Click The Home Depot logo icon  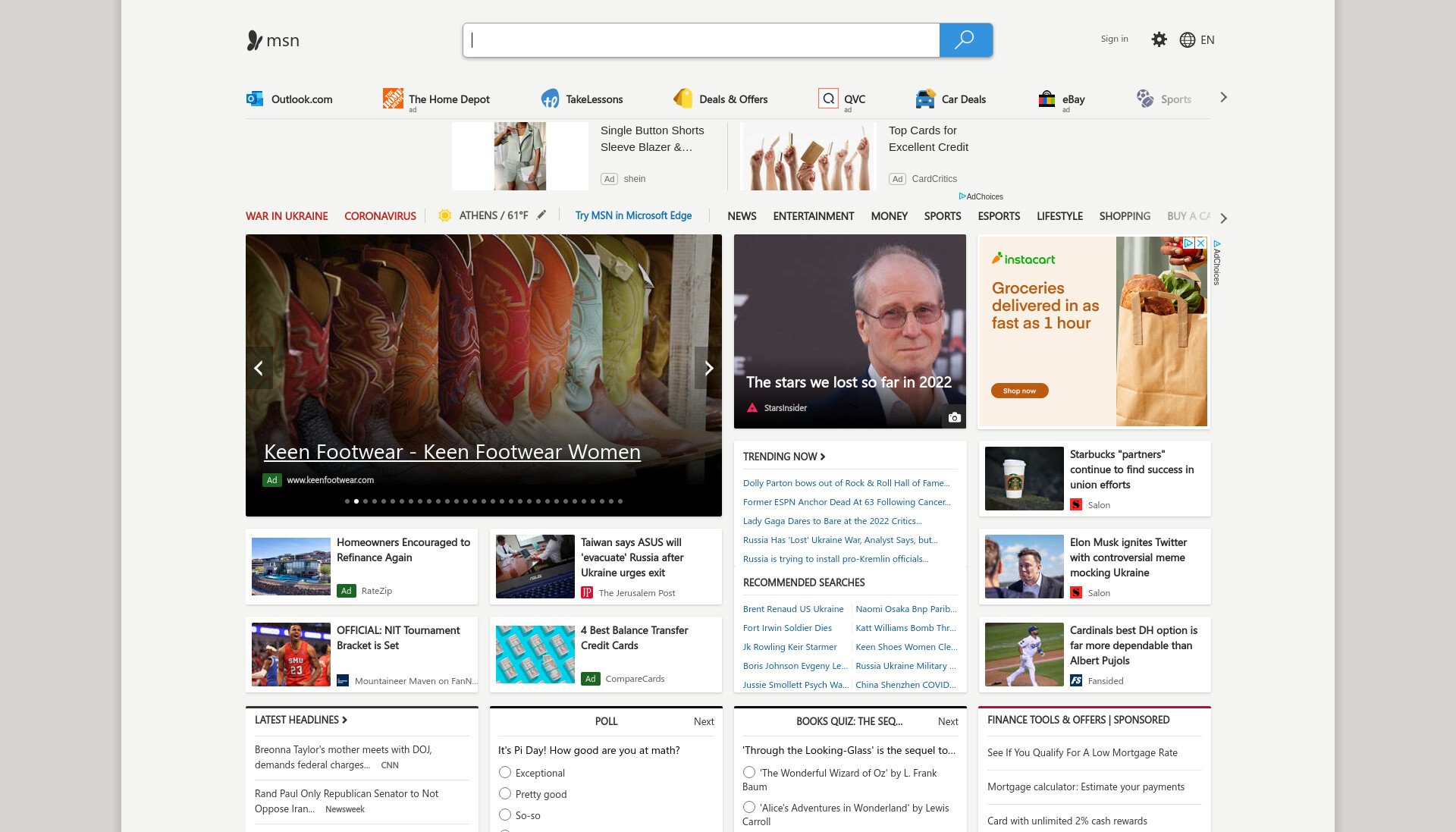click(393, 99)
